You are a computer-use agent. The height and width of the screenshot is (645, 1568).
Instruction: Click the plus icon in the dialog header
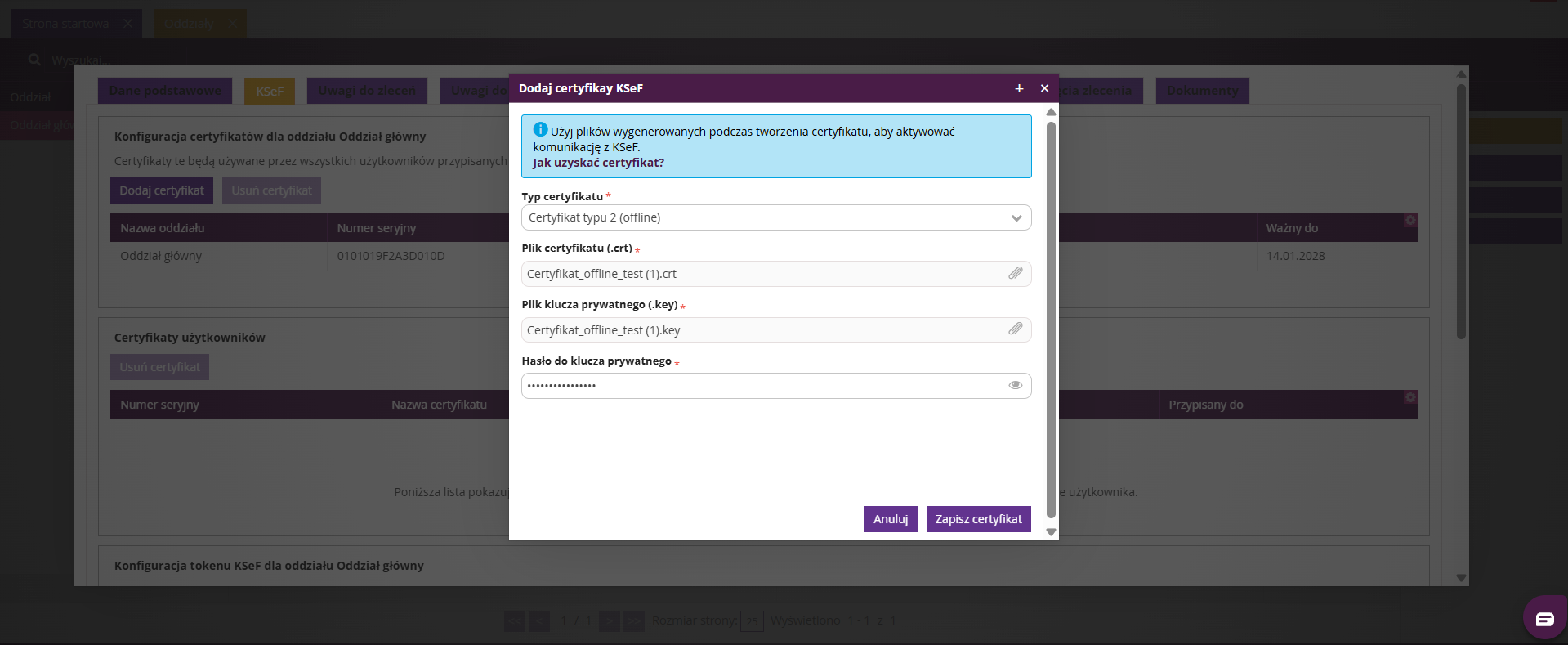tap(1019, 88)
